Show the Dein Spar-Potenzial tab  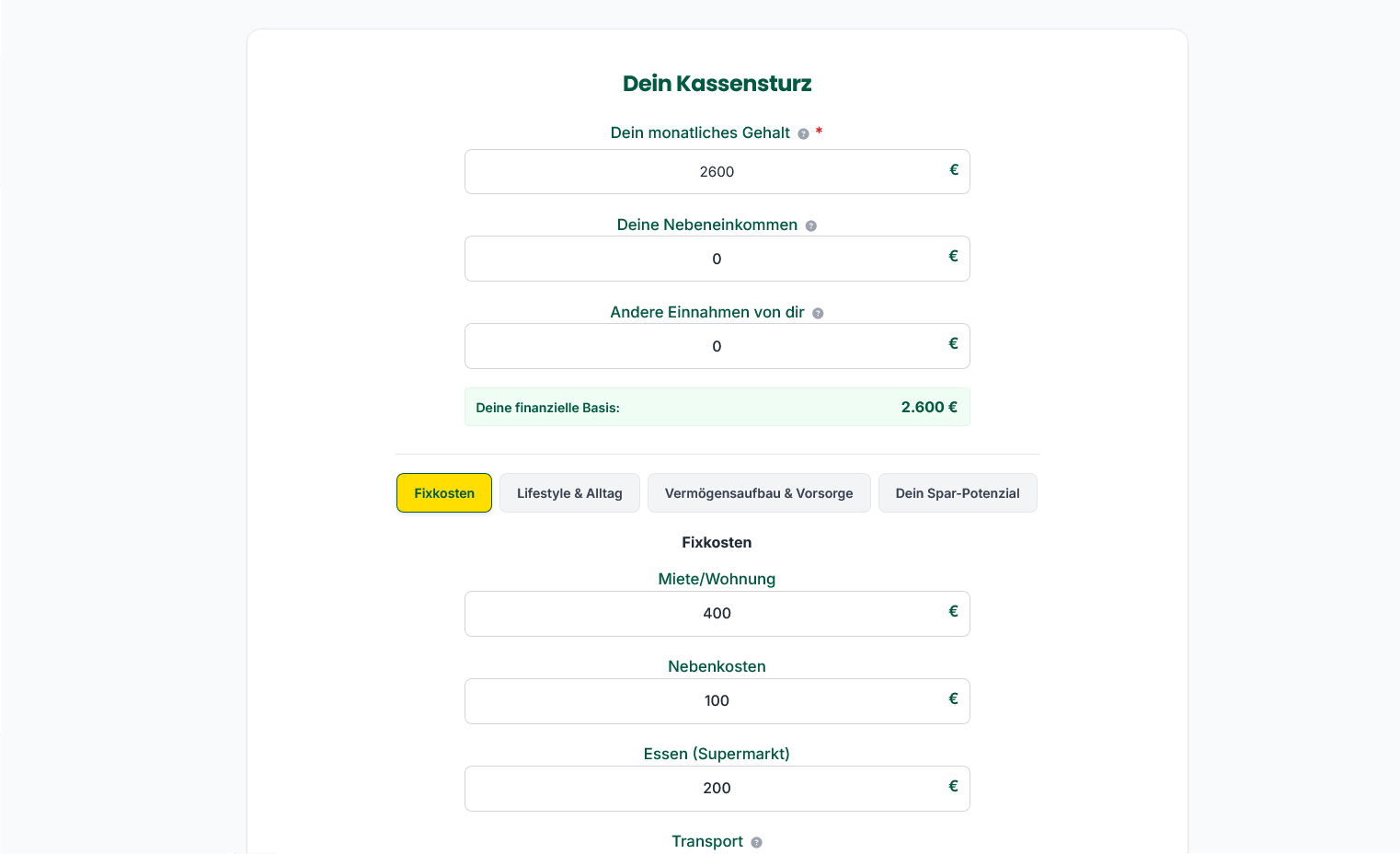coord(958,493)
